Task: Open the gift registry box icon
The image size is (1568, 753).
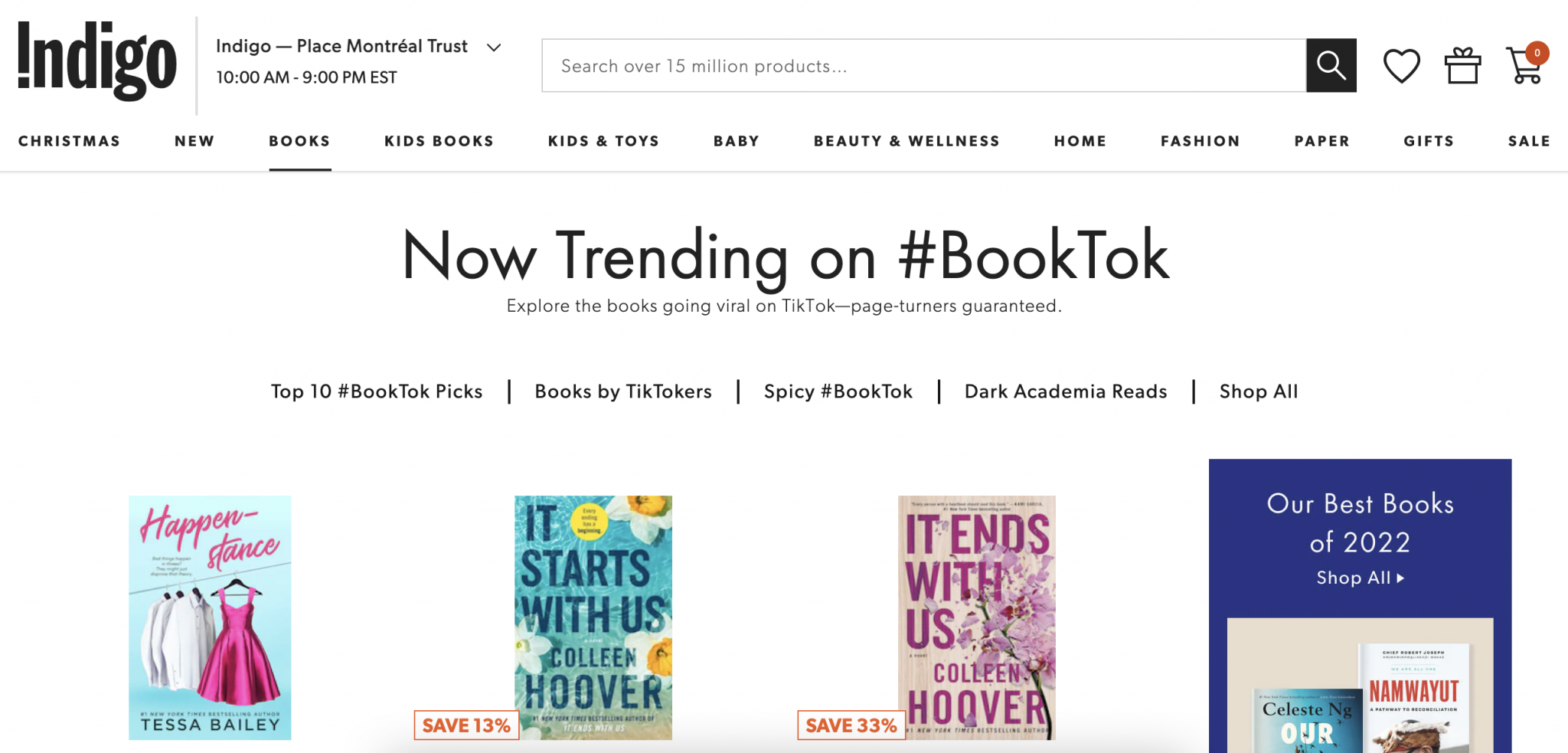Action: coord(1462,65)
